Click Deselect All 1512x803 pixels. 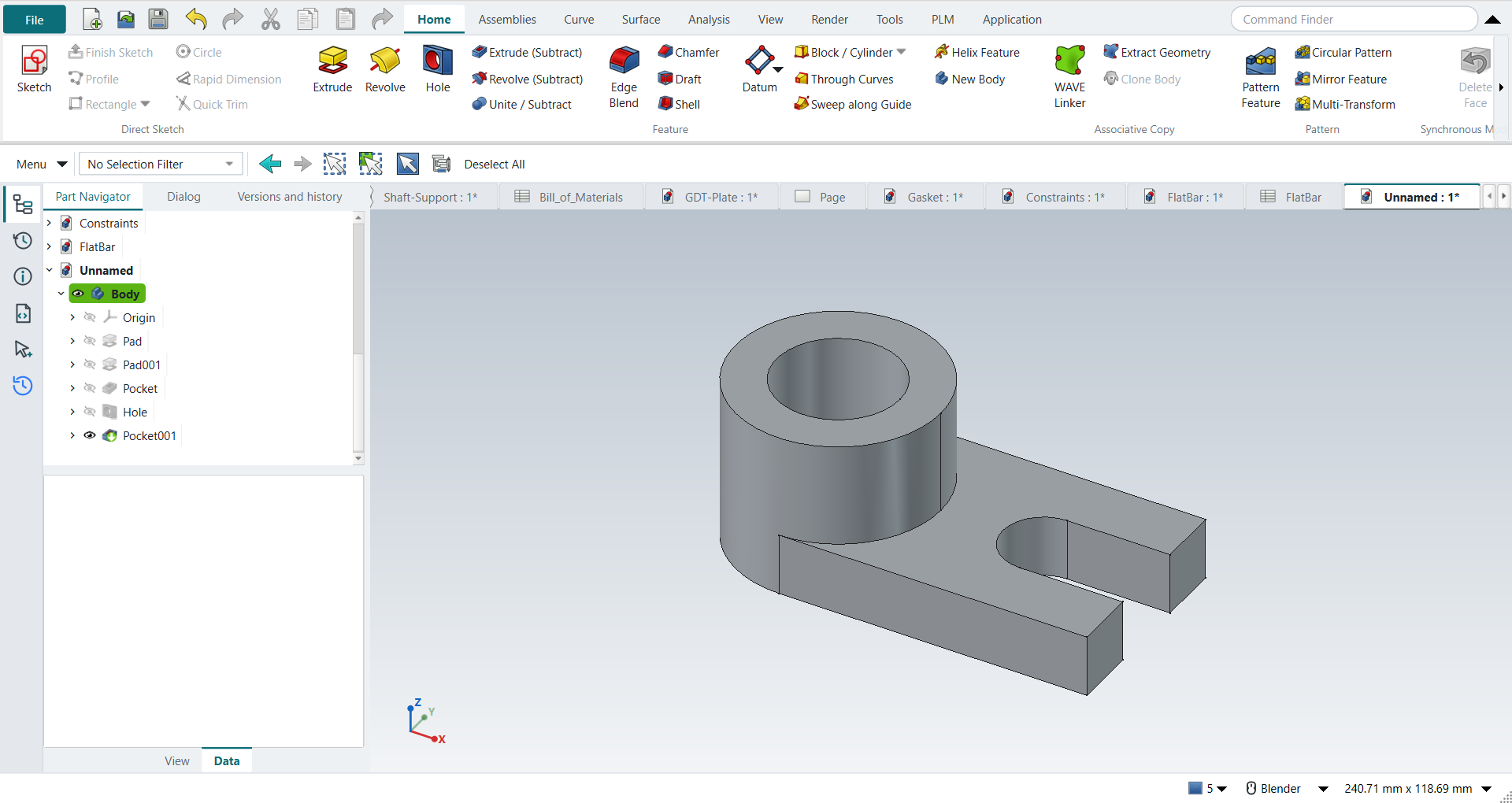[x=495, y=164]
